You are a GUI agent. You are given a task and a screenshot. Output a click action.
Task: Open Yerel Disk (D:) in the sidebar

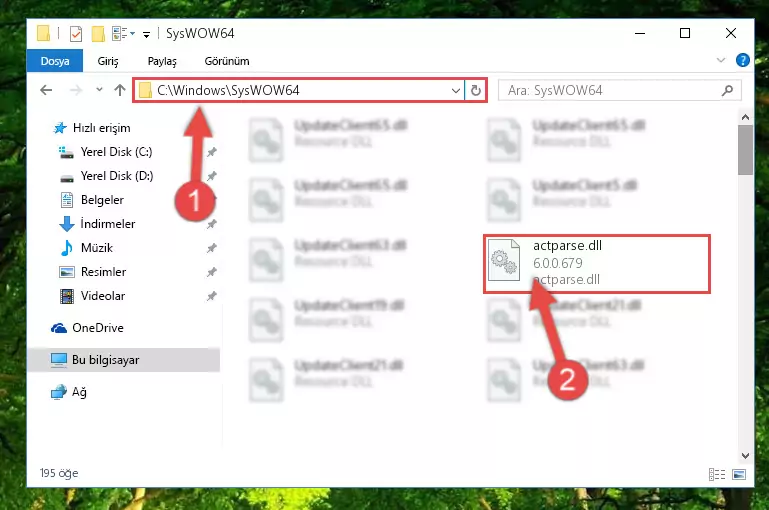pyautogui.click(x=117, y=176)
